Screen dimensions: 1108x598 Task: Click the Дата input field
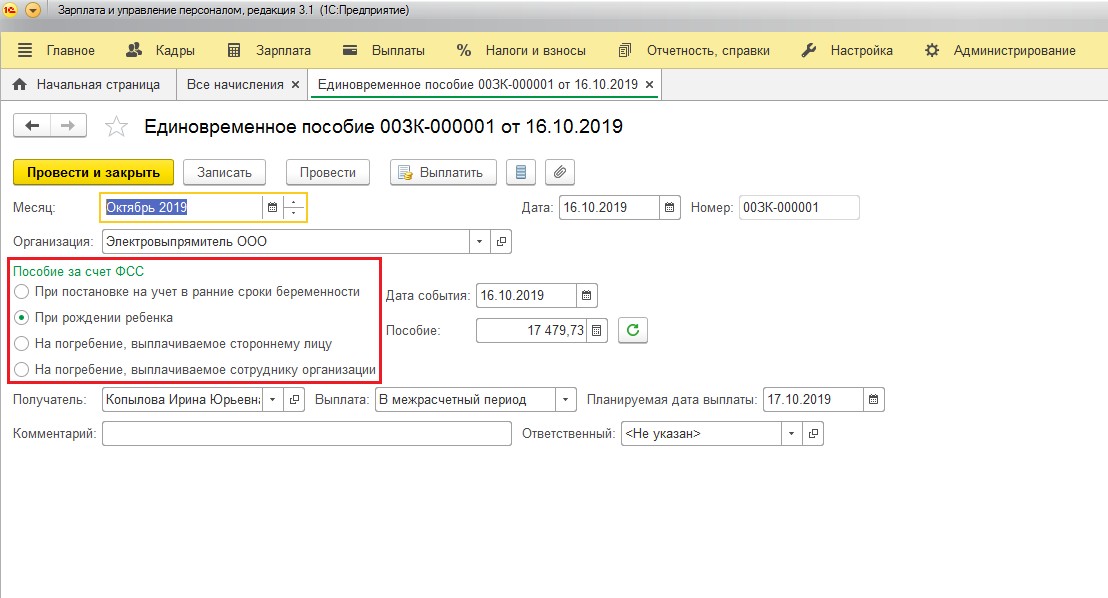tap(609, 208)
